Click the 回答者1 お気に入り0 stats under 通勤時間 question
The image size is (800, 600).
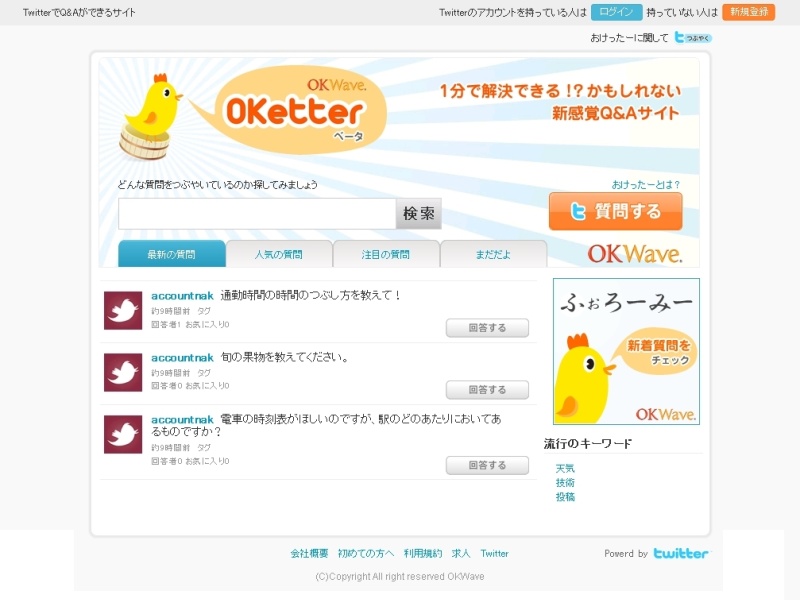(190, 324)
